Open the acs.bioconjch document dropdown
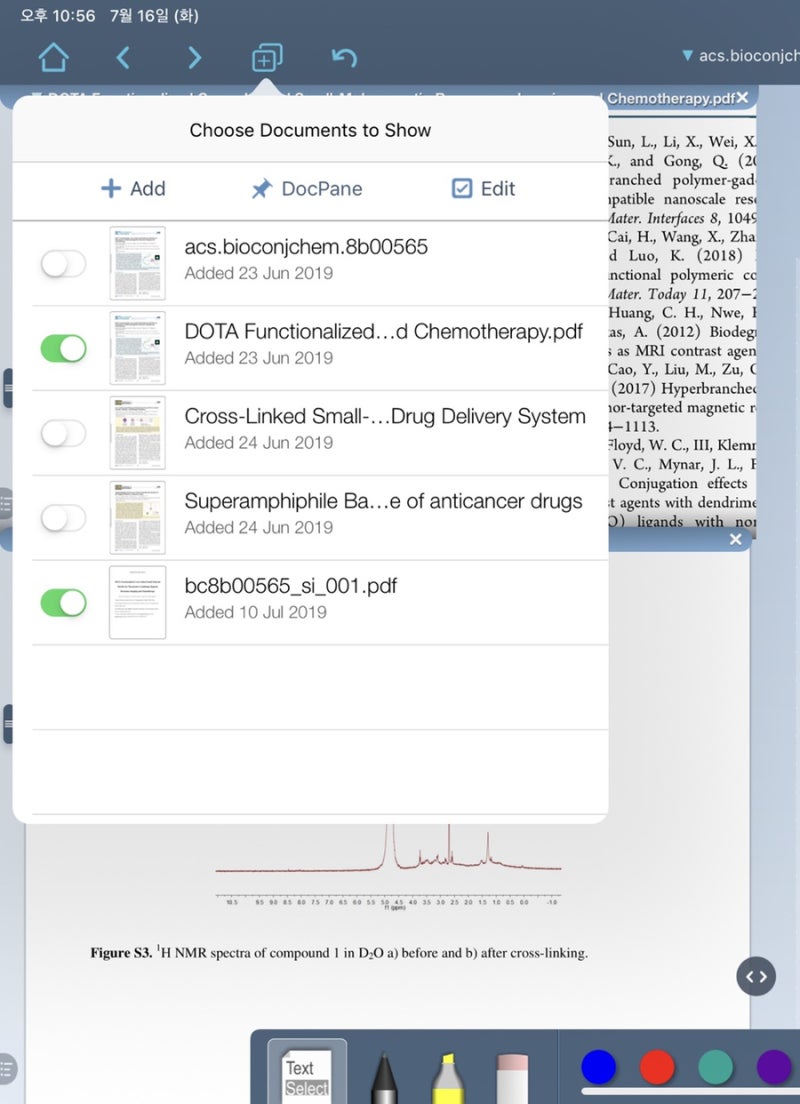The width and height of the screenshot is (800, 1104). pos(740,56)
